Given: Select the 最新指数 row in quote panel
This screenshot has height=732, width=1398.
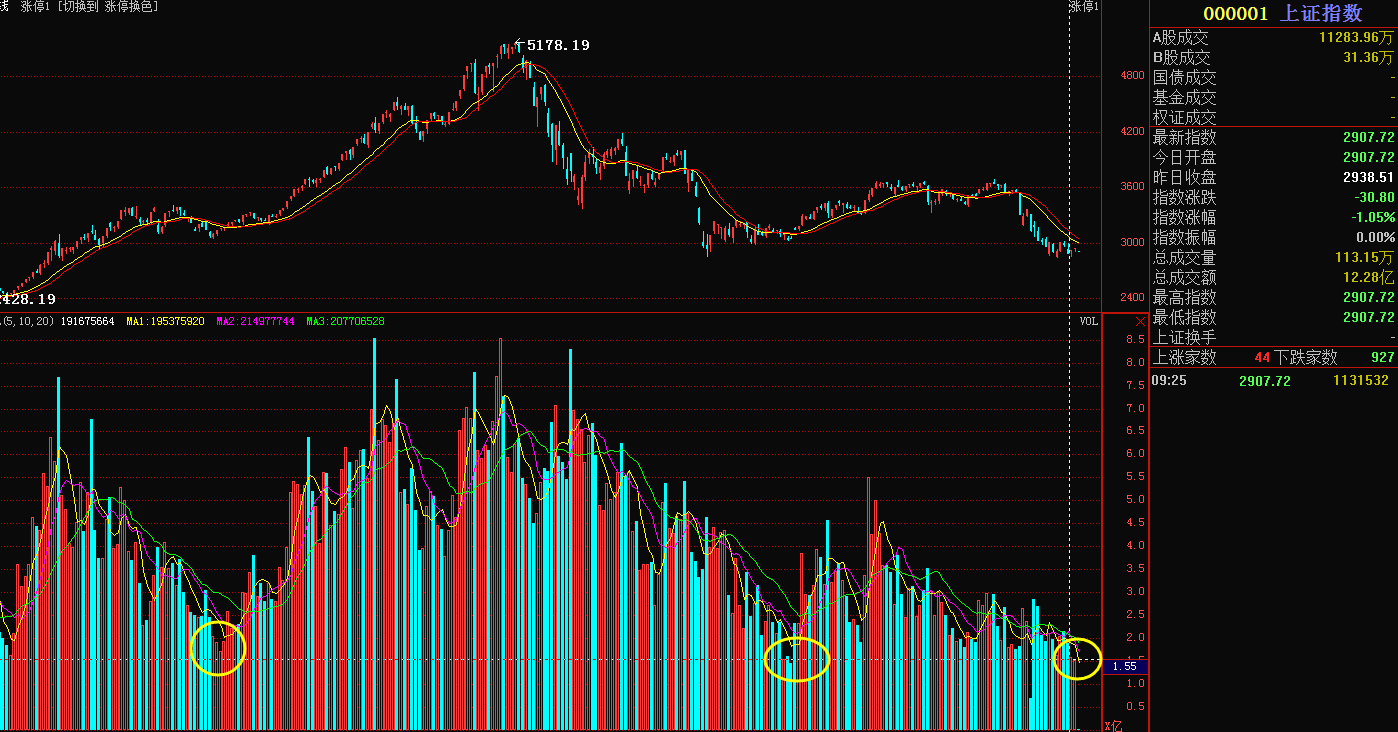Looking at the screenshot, I should tap(1273, 137).
